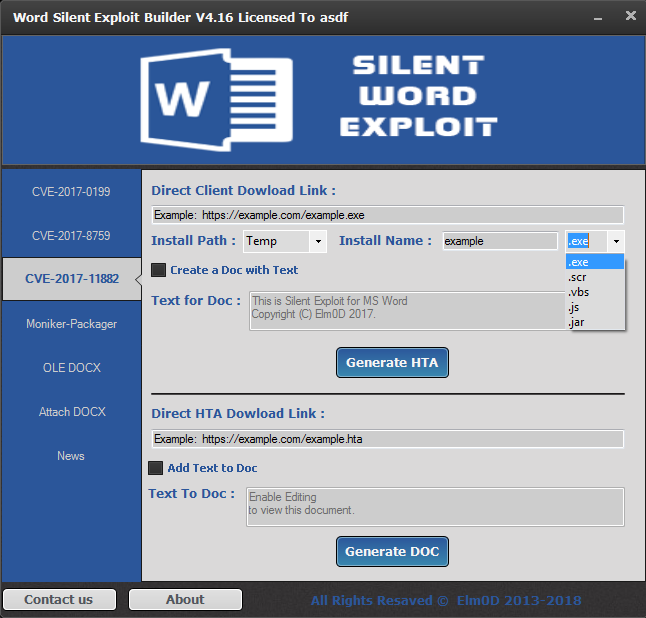Click the Text To Doc text area
This screenshot has width=646, height=618.
[435, 507]
